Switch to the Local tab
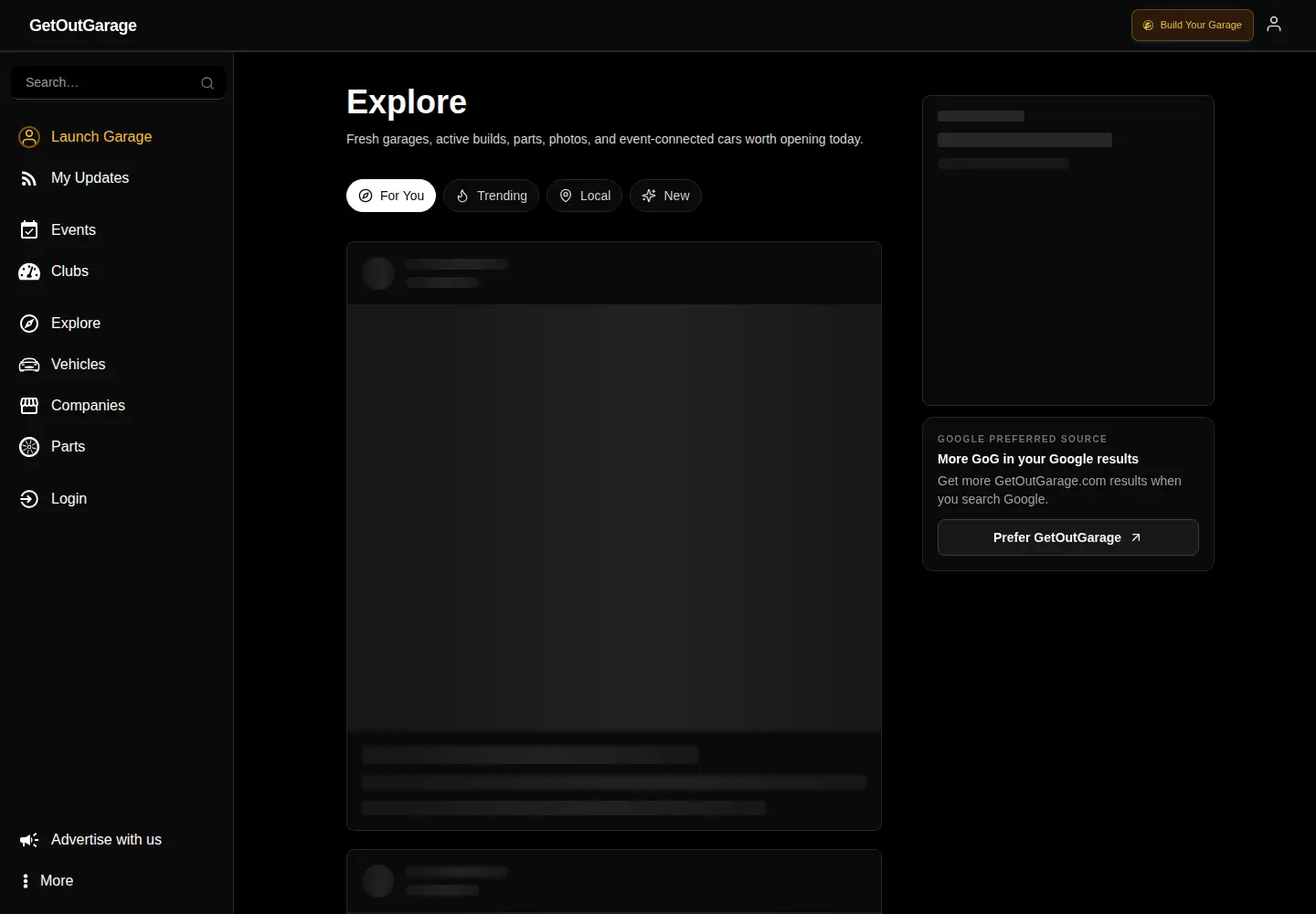This screenshot has height=914, width=1316. coord(585,196)
